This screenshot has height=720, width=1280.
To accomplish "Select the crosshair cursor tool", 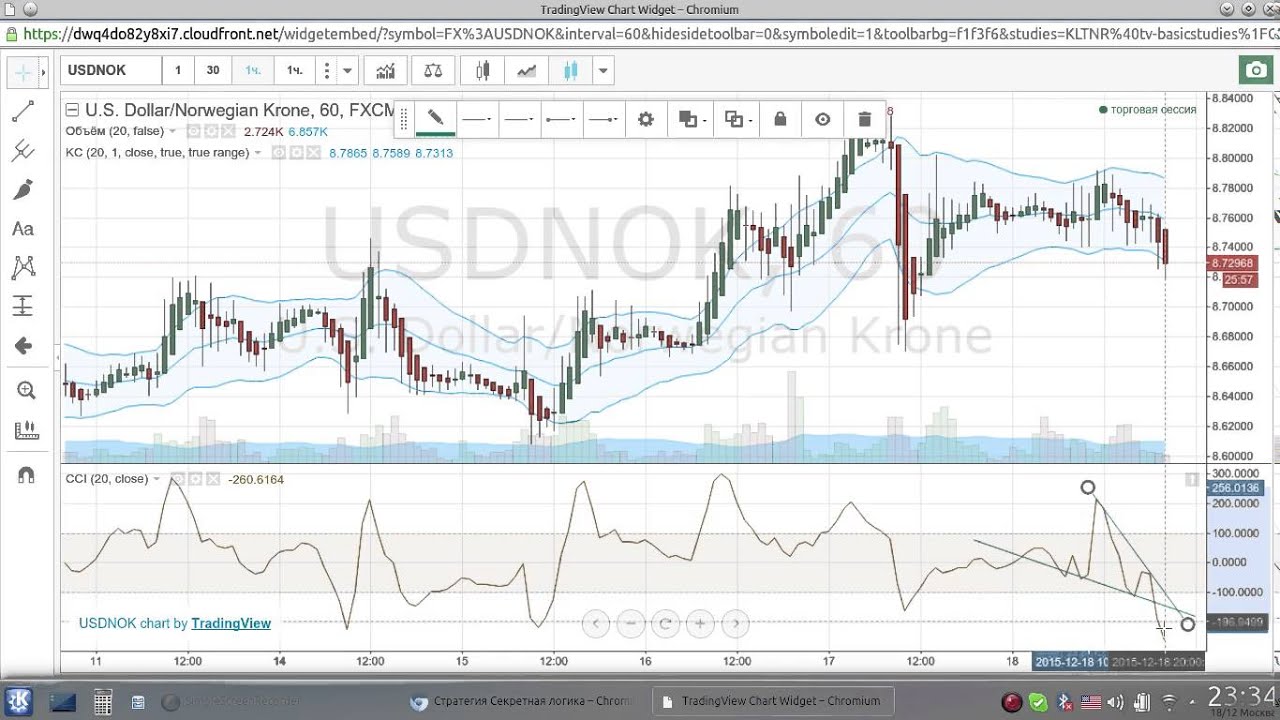I will (22, 72).
